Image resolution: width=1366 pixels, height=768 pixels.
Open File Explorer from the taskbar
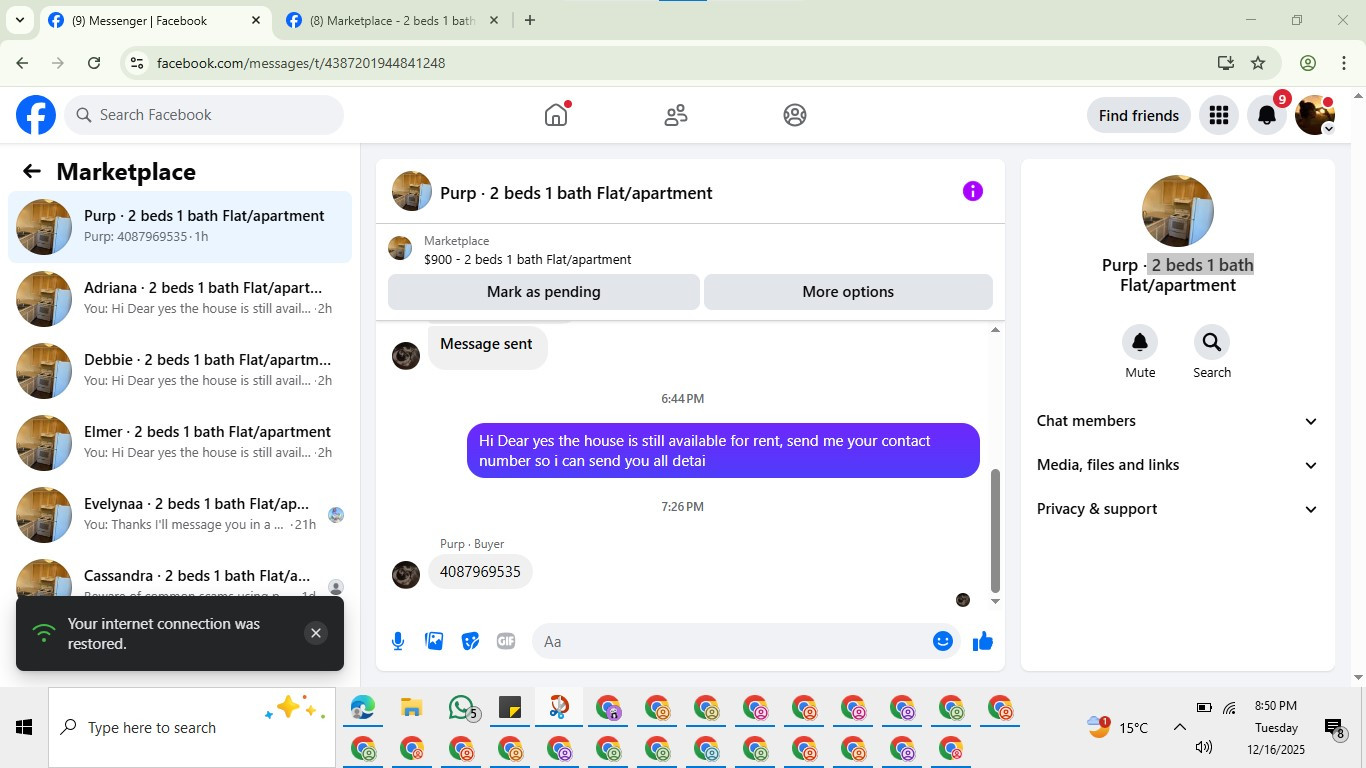pyautogui.click(x=411, y=708)
